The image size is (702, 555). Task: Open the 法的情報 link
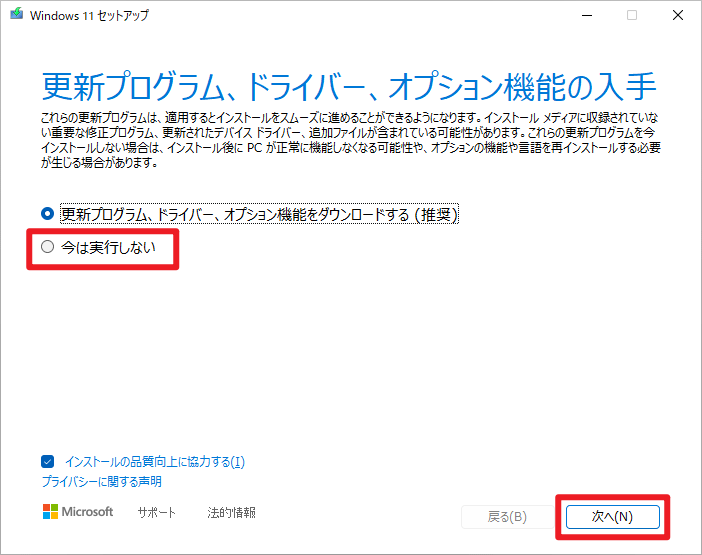231,512
